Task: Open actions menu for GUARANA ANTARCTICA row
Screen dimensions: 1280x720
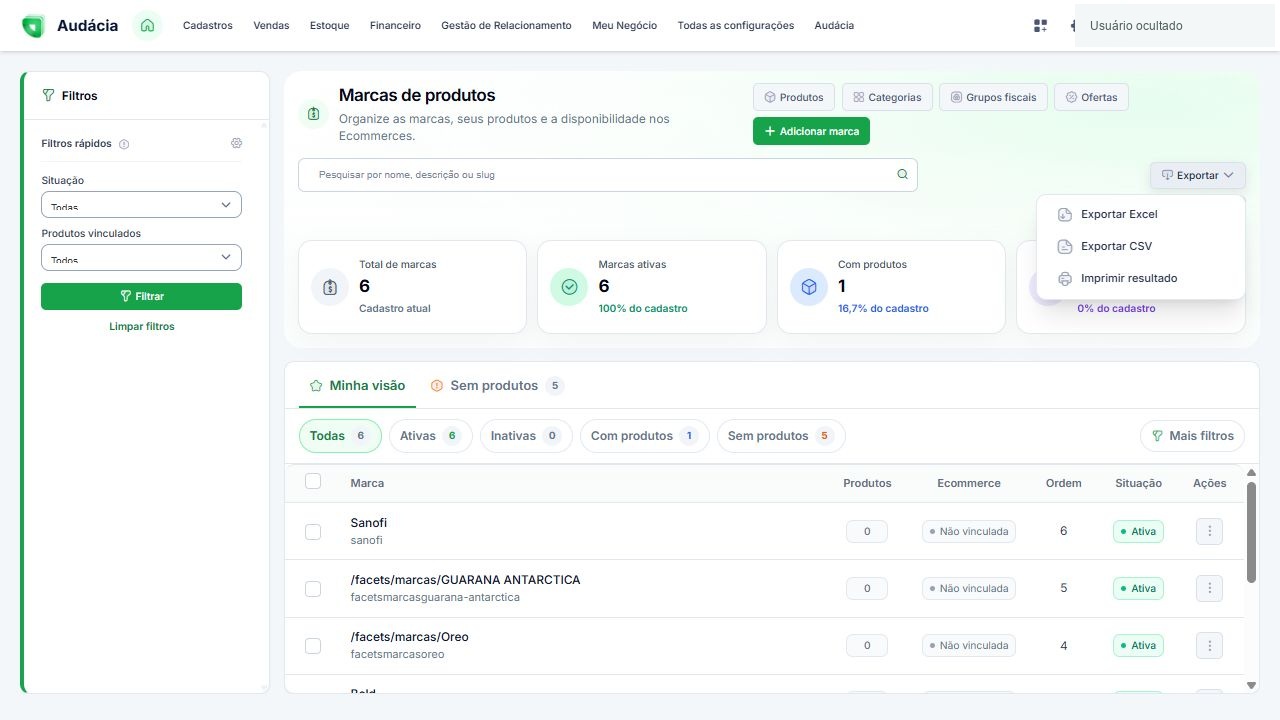Action: tap(1209, 588)
